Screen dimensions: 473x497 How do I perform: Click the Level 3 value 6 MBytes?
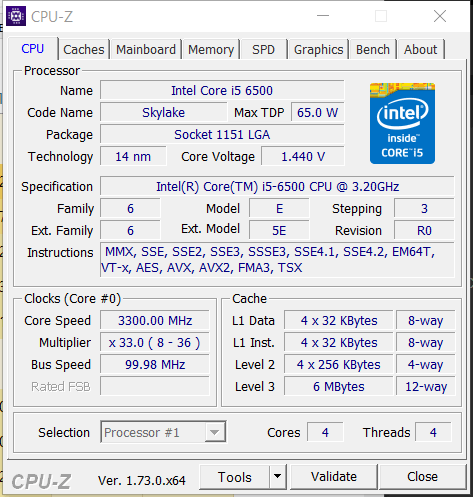339,386
